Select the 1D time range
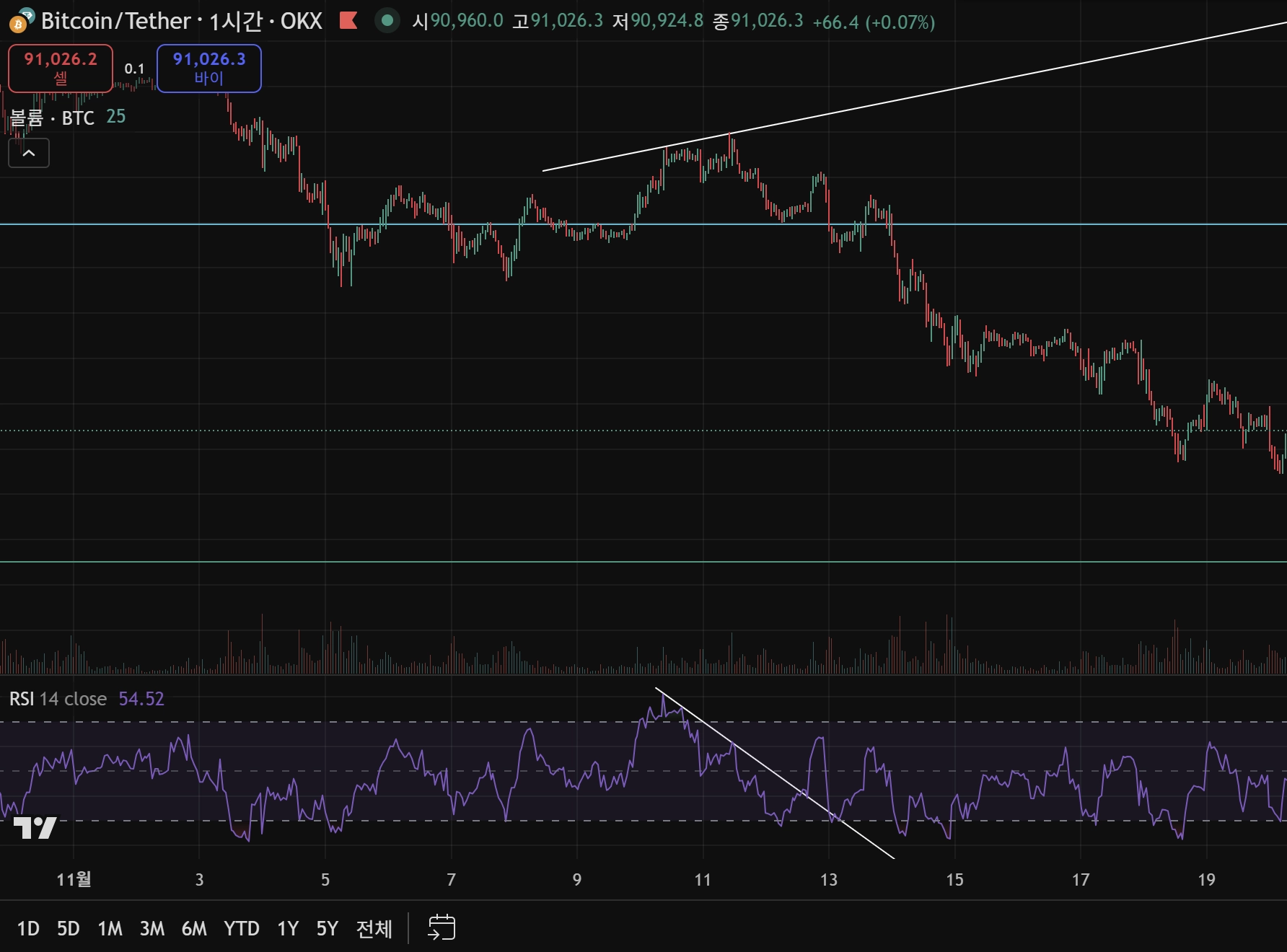Viewport: 1287px width, 952px height. 28,928
